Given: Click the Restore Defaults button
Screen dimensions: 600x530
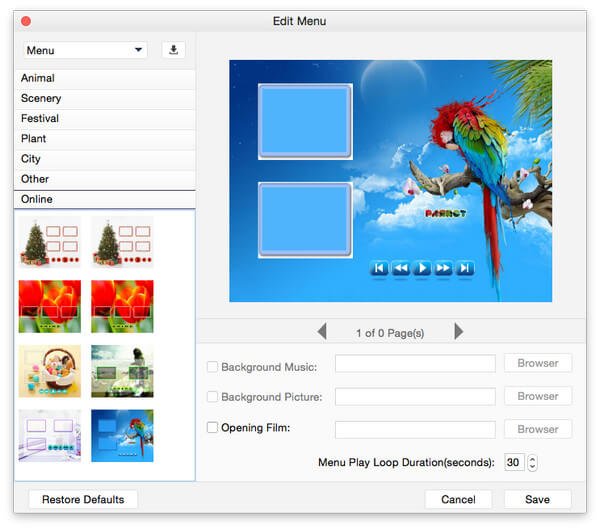Looking at the screenshot, I should [83, 499].
